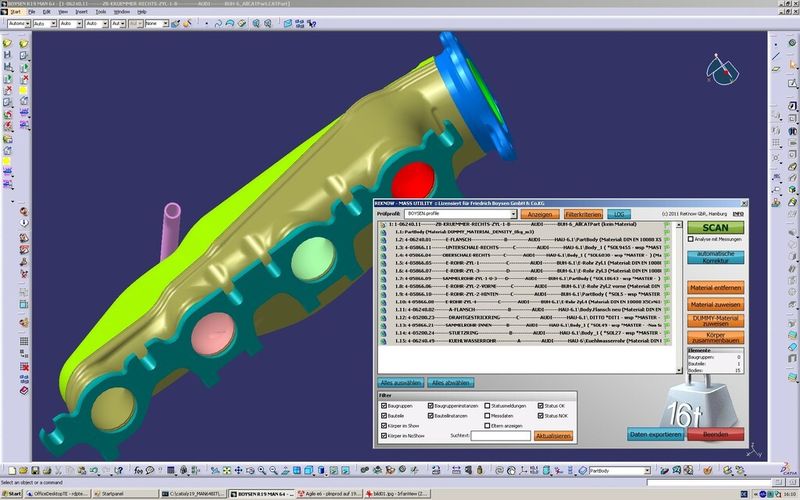Click the painter brush icon in top toolbar

tap(176, 23)
